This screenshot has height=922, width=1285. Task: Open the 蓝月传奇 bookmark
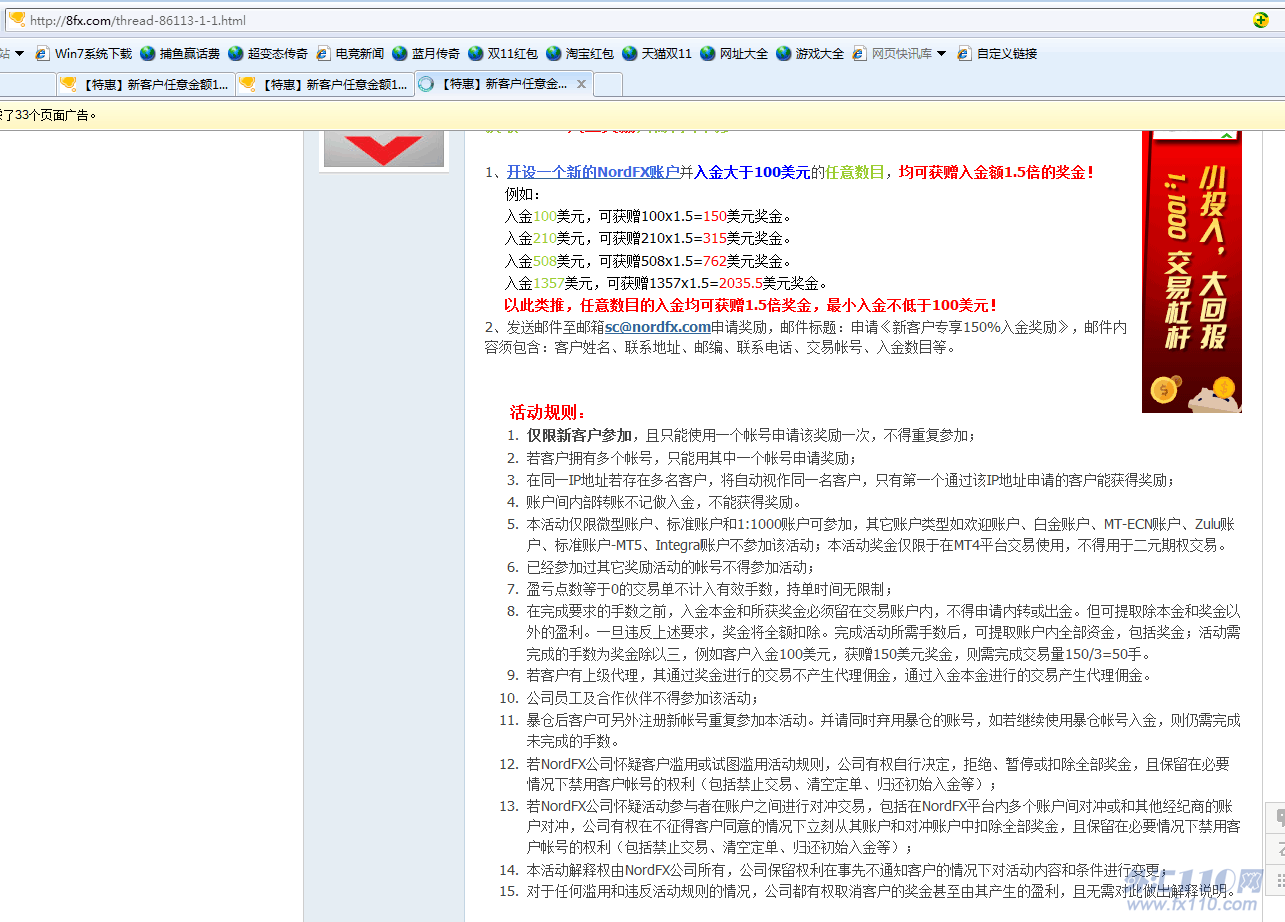pos(426,54)
